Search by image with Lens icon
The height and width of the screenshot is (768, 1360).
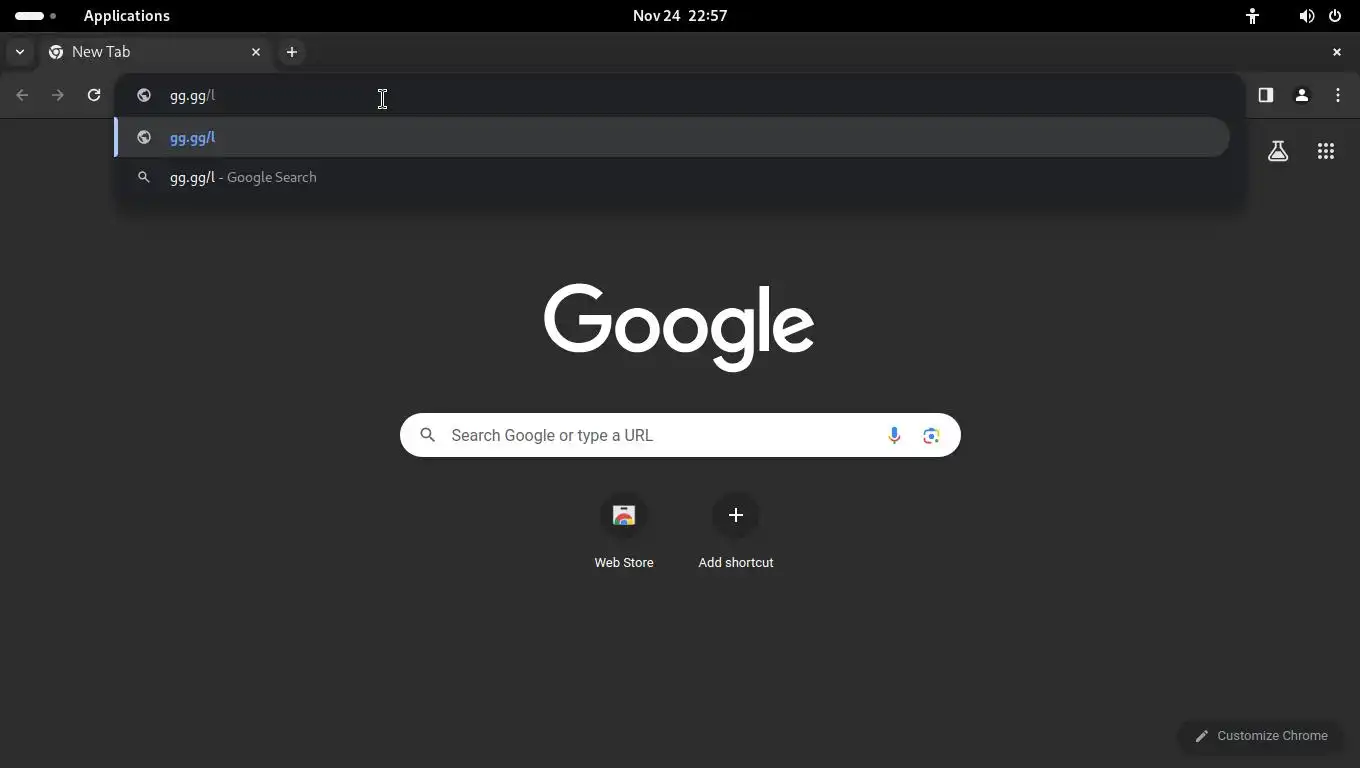click(x=931, y=435)
